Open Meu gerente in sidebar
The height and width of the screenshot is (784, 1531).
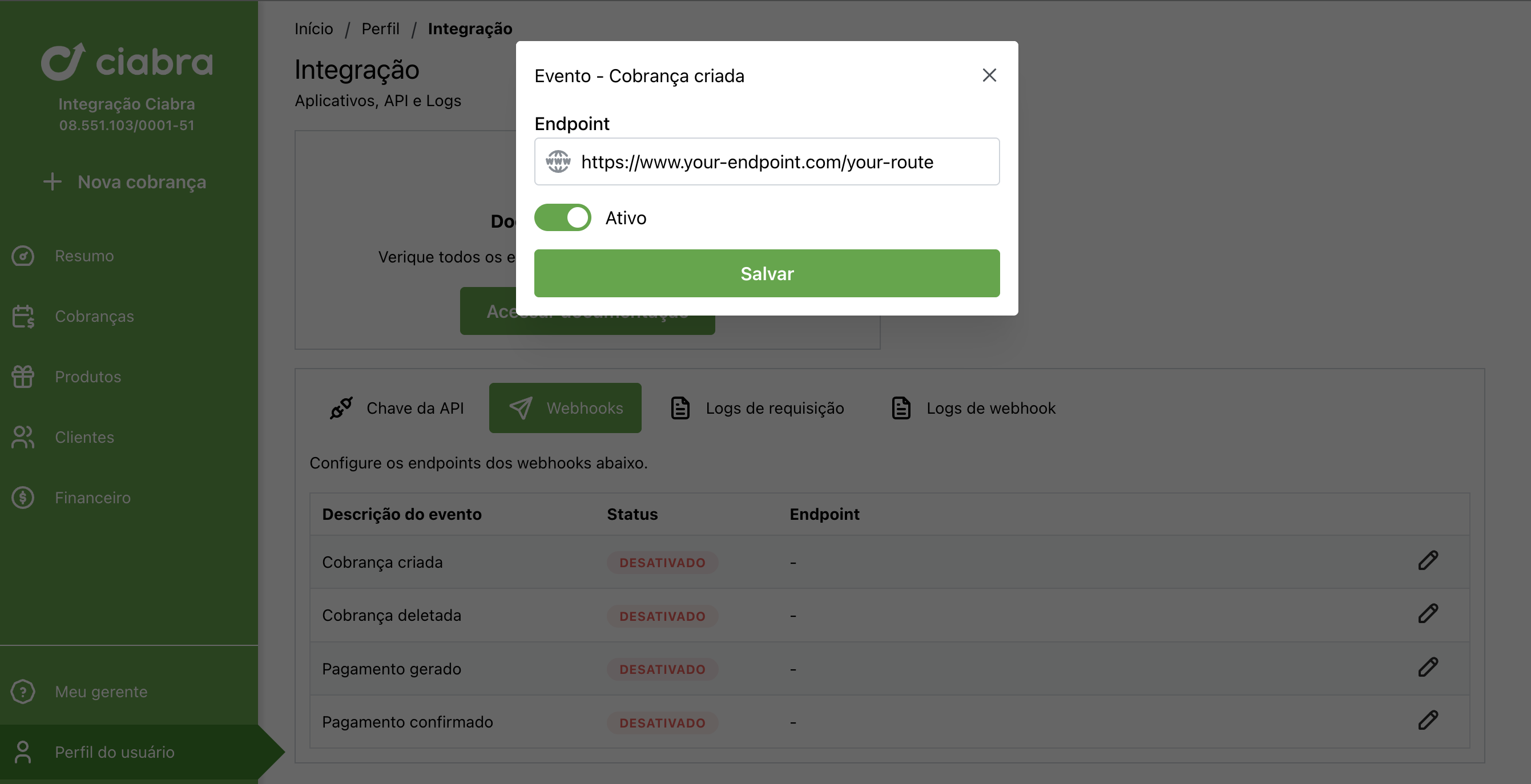point(101,692)
